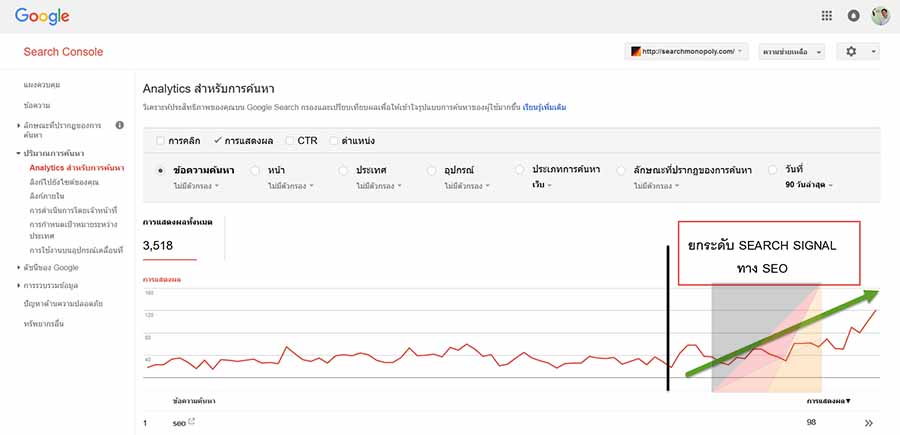Open the Google notifications bell

(854, 16)
